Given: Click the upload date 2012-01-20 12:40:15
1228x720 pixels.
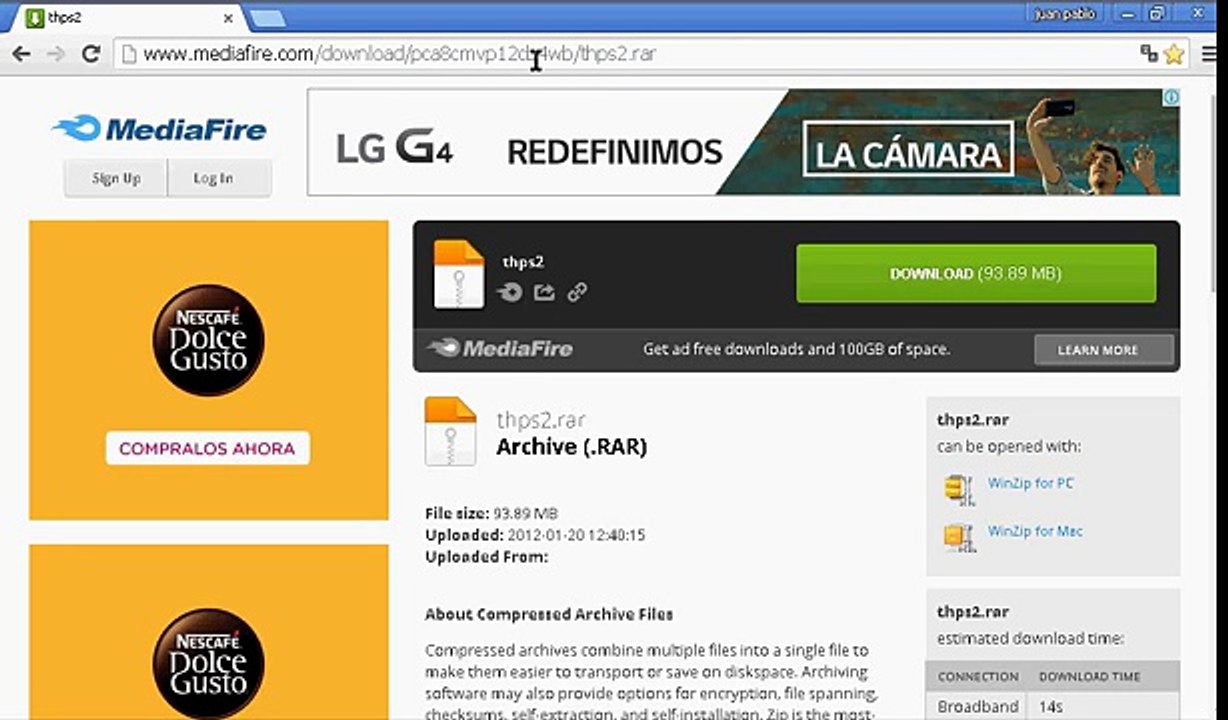Looking at the screenshot, I should pos(576,535).
